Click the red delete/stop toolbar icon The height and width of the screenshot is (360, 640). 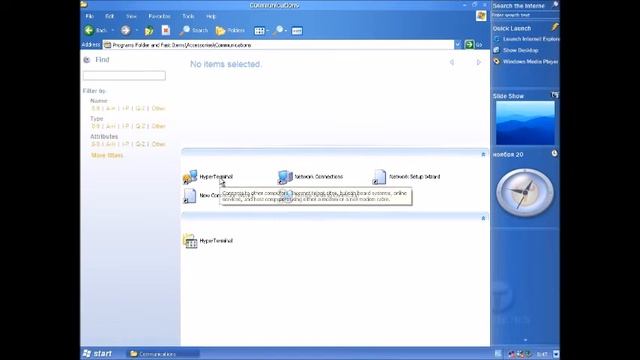(x=166, y=30)
